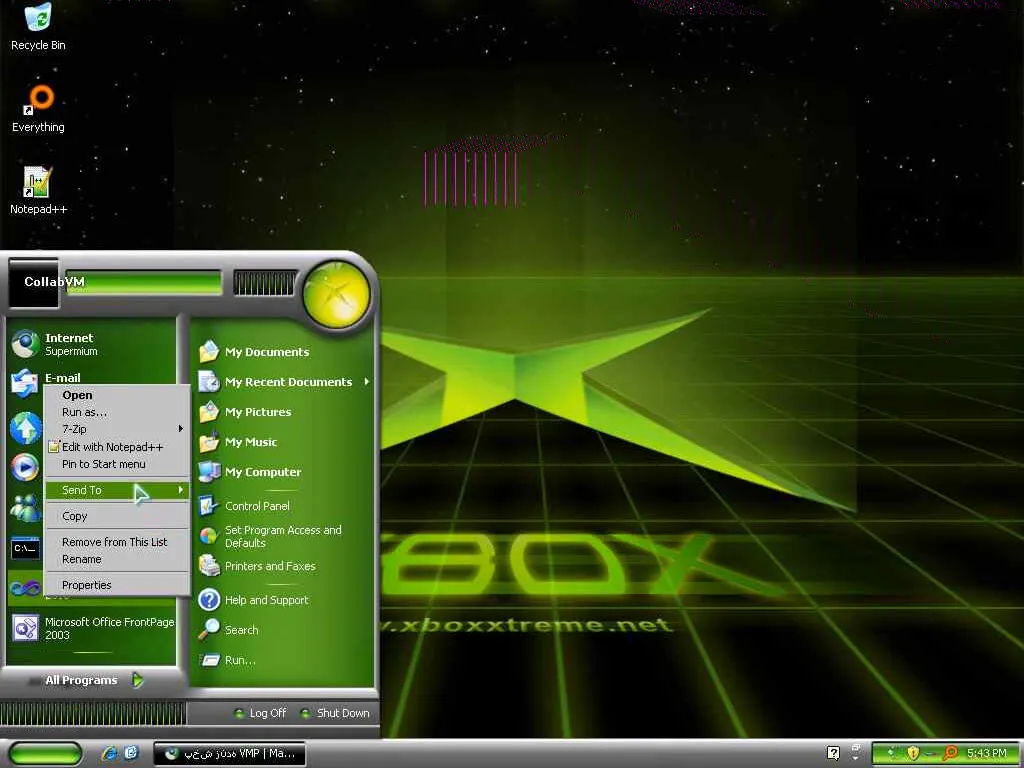Viewport: 1024px width, 768px height.
Task: Launch Windows Media Player icon in Start menu
Action: [25, 466]
